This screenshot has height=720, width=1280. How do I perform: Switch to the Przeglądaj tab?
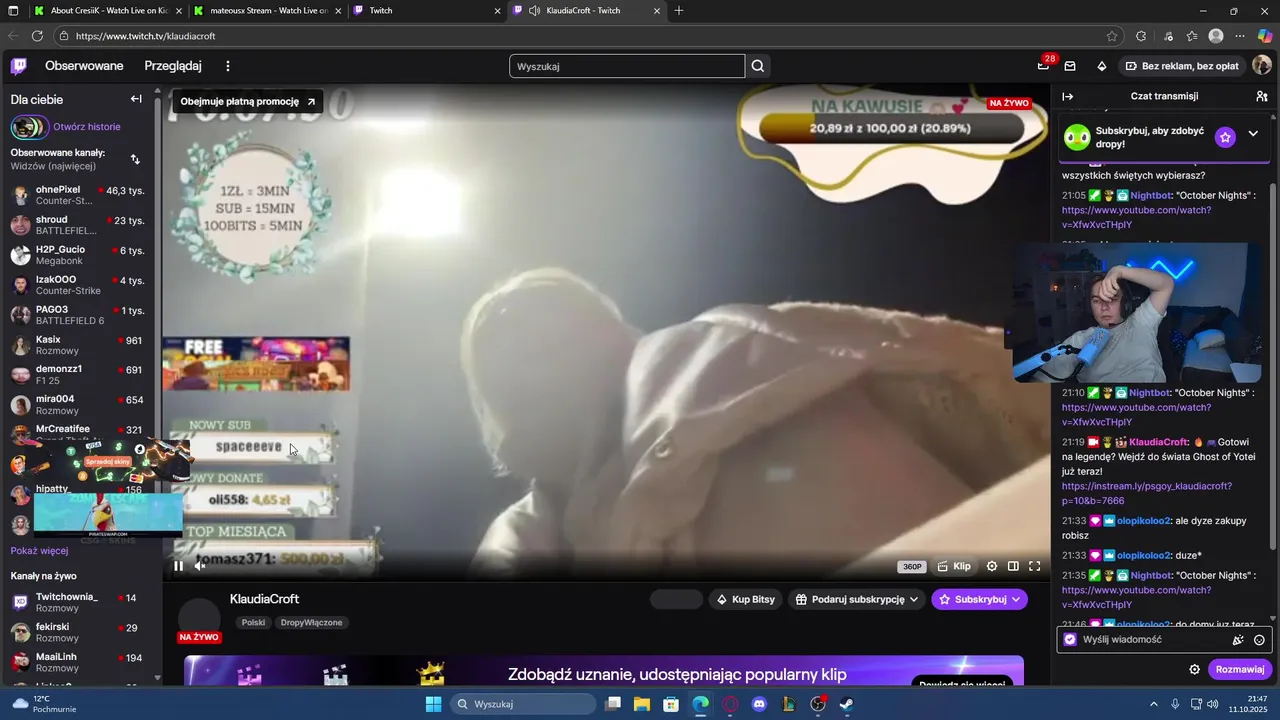point(173,66)
